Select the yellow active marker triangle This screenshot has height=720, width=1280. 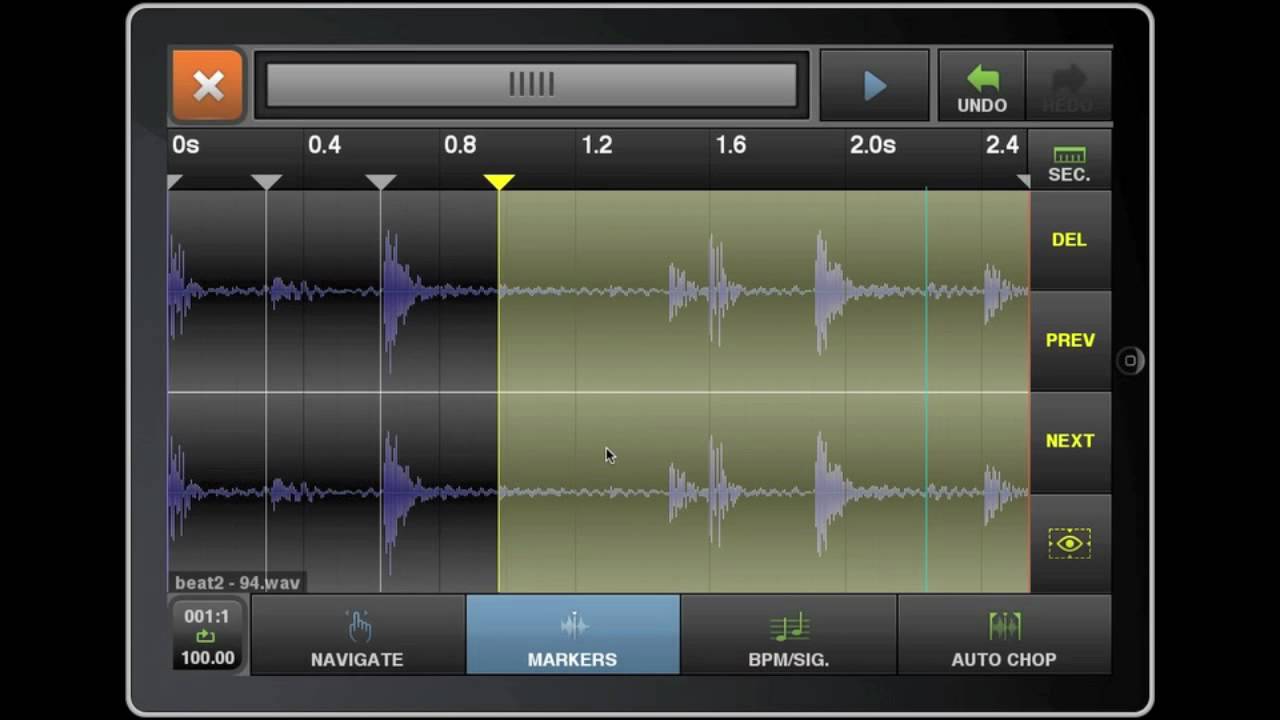499,181
